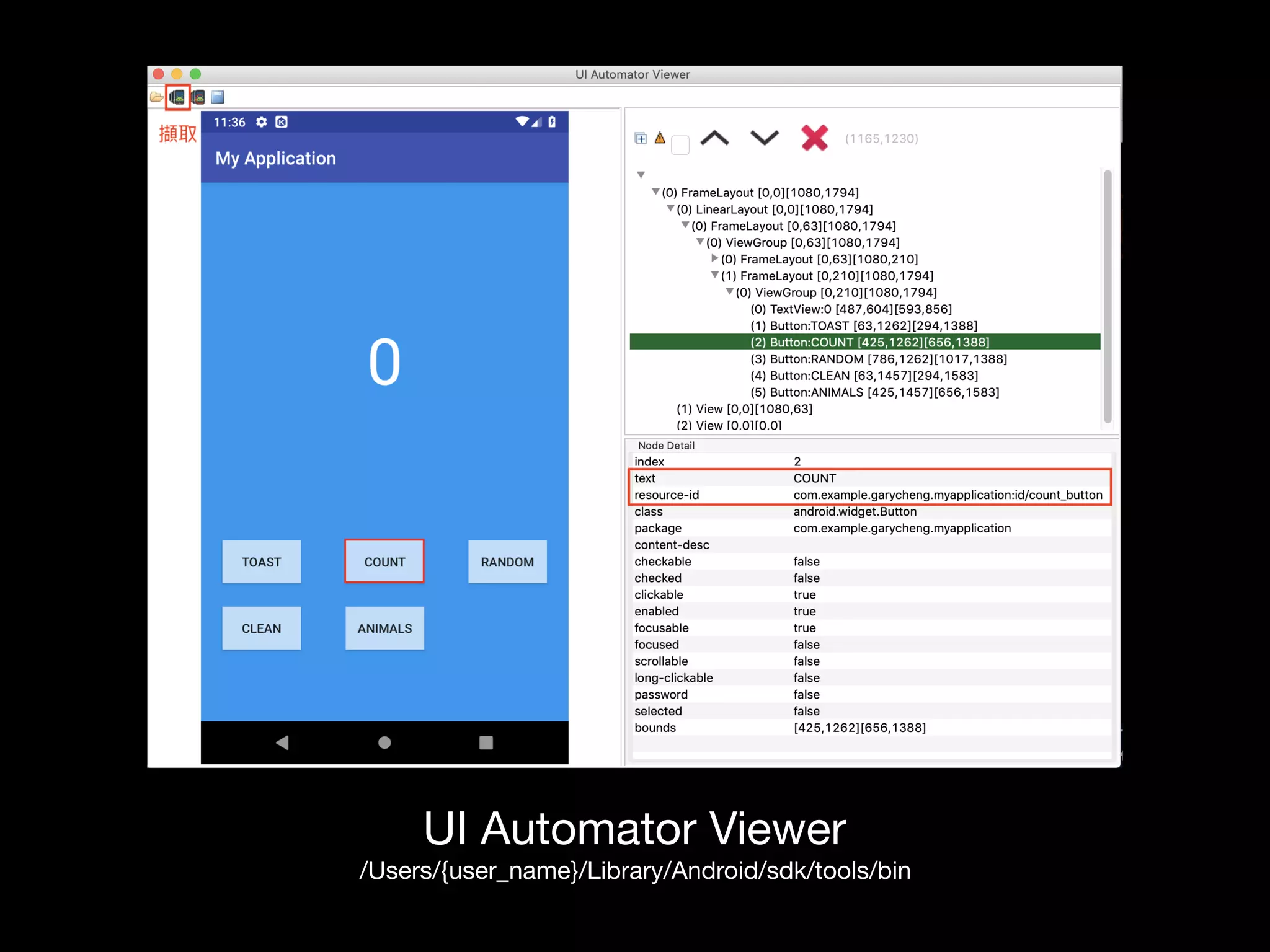This screenshot has width=1270, height=952.
Task: Click the settings gear in the phone status bar
Action: pos(262,122)
